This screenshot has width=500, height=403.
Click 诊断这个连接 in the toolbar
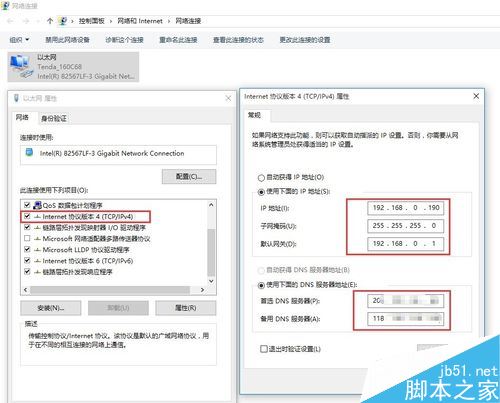pos(124,40)
